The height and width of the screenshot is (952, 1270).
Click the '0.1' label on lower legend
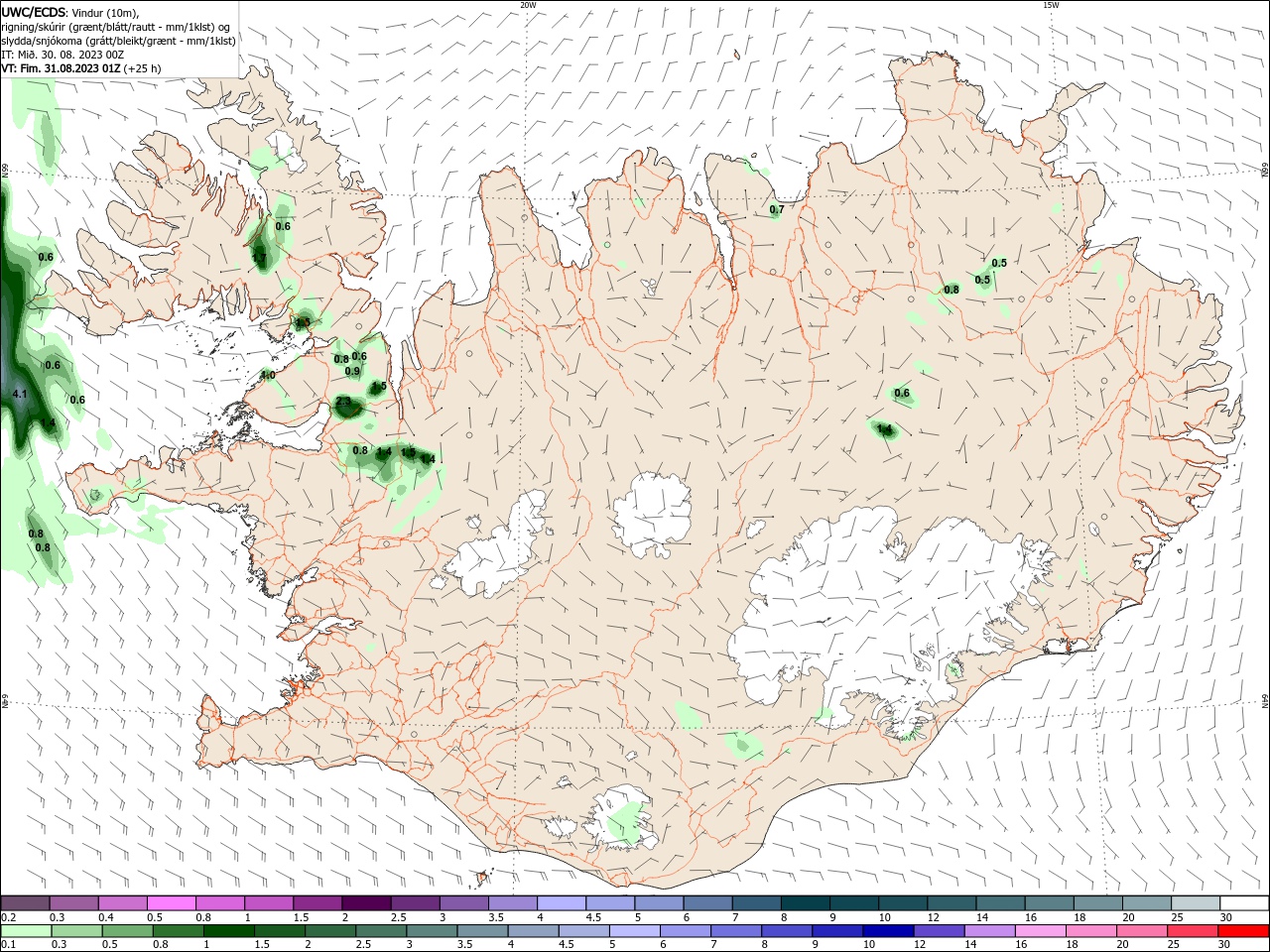point(9,945)
